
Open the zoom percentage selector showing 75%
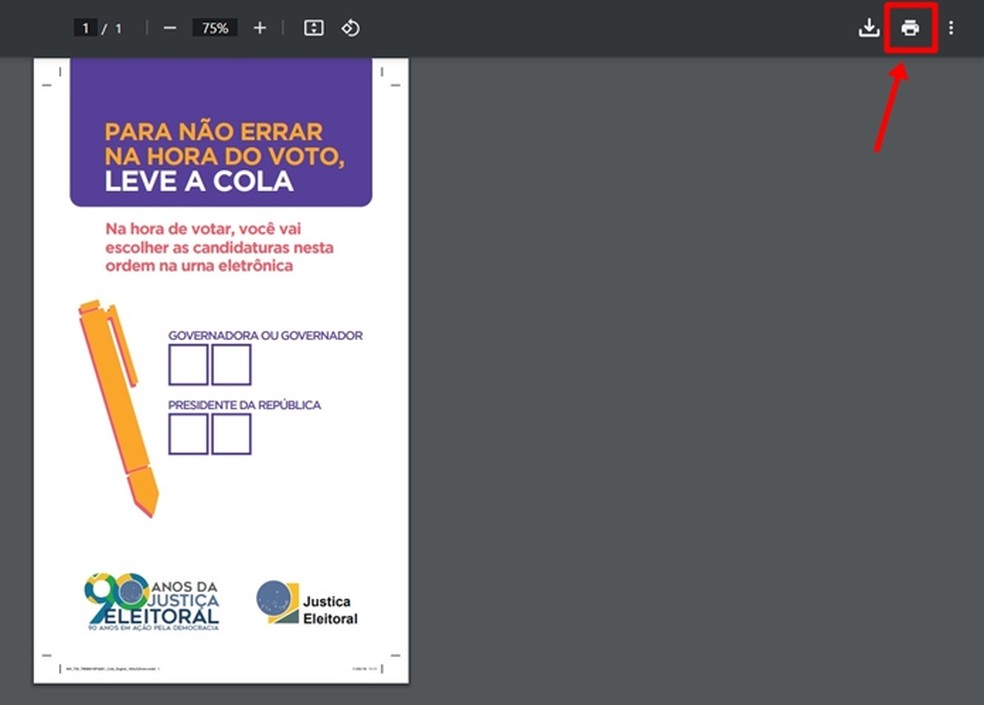tap(214, 27)
